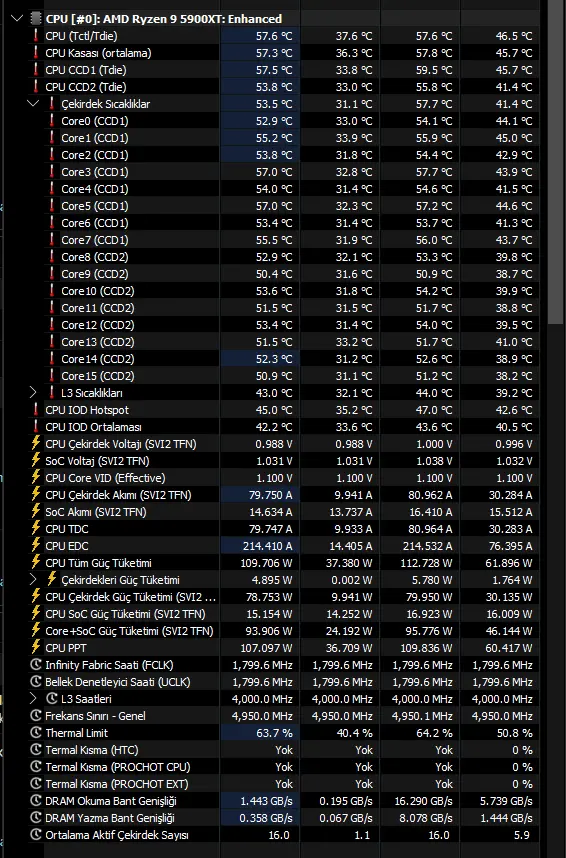Screen dimensions: 566x858
Task: Select the Termal Kısma (PROCHOT CPU) row
Action: pyautogui.click(x=283, y=767)
